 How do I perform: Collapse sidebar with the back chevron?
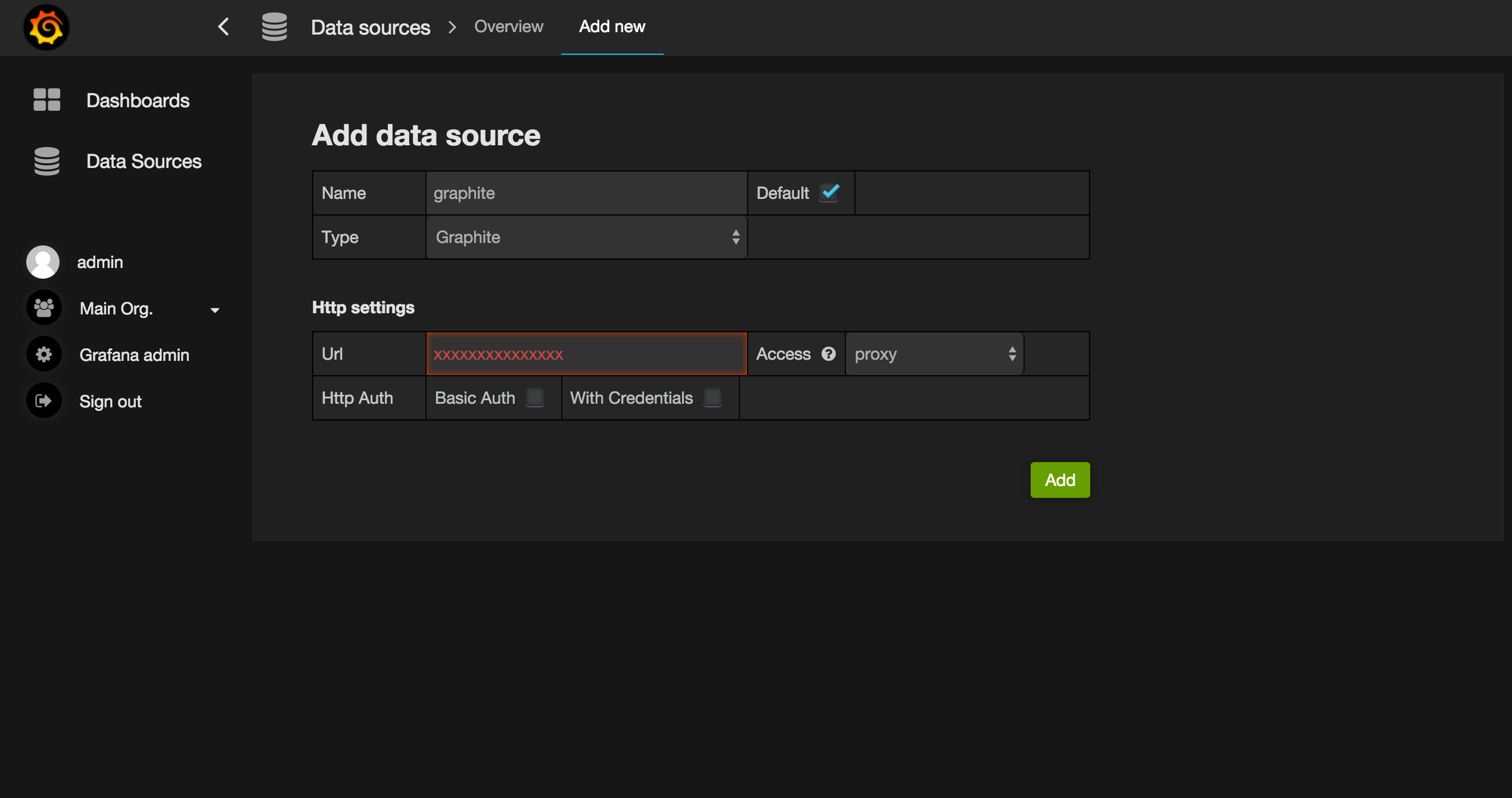[x=223, y=27]
